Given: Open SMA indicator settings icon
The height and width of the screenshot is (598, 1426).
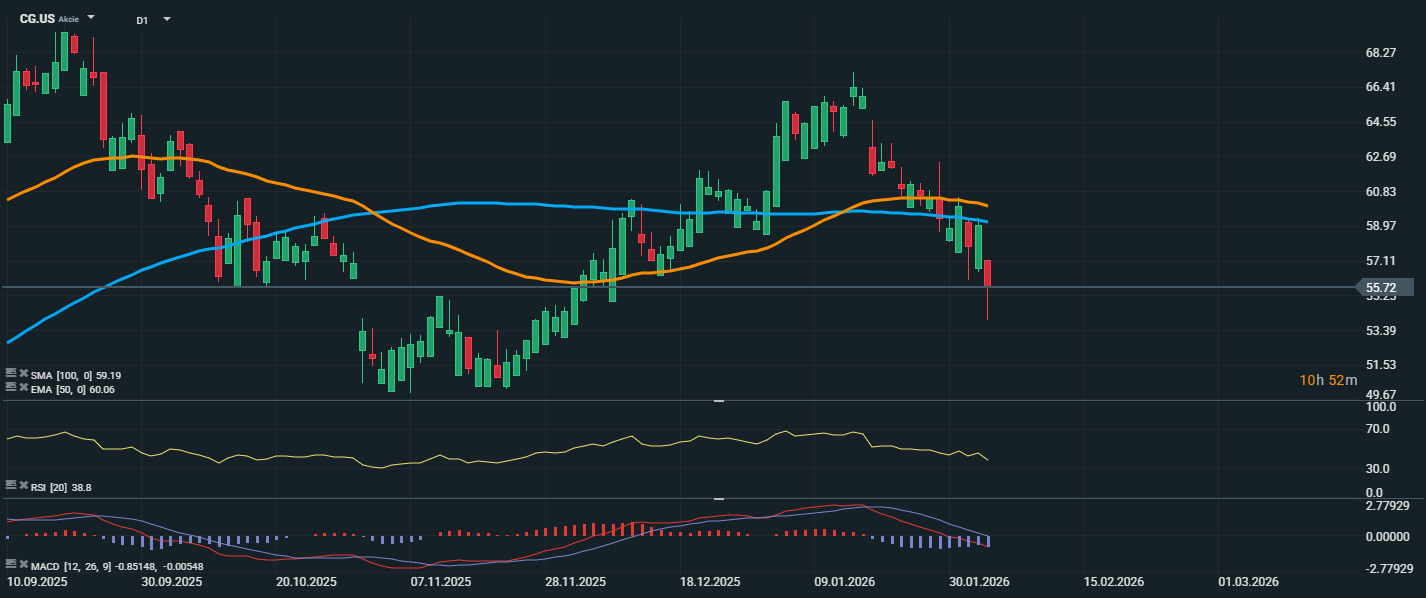Looking at the screenshot, I should point(11,374).
